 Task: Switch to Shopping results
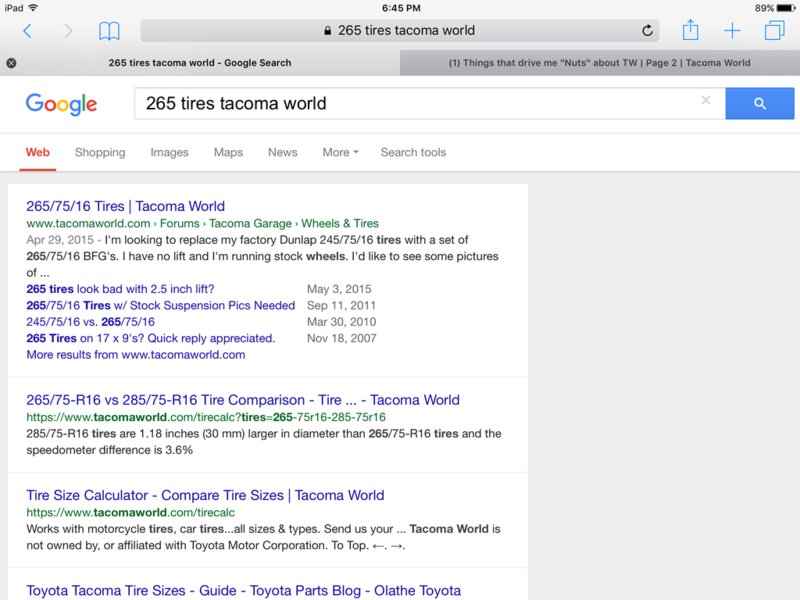(x=100, y=153)
